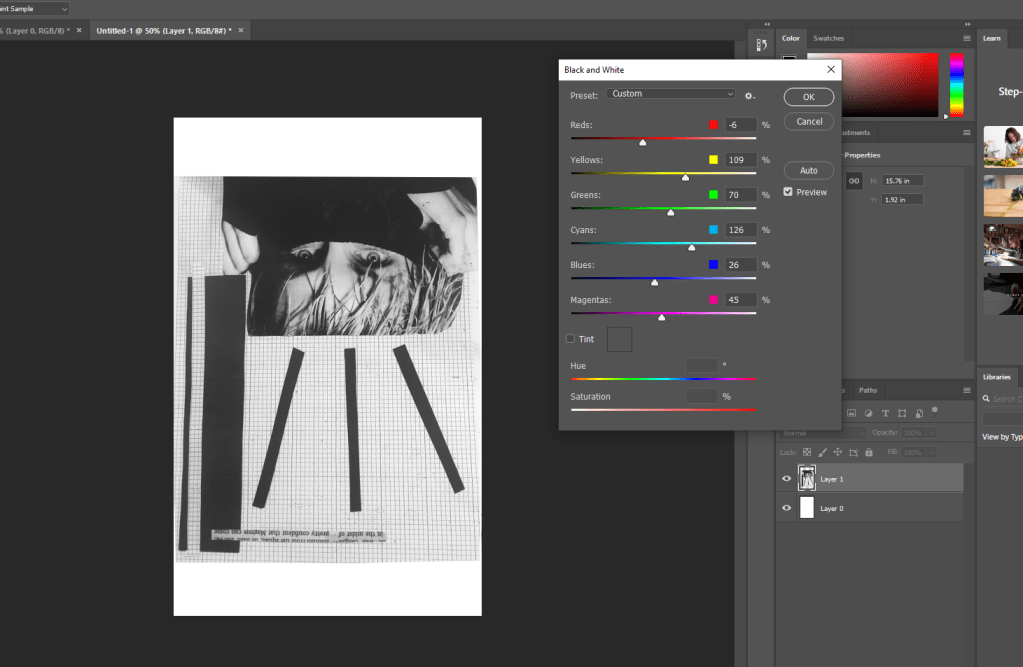Image resolution: width=1023 pixels, height=667 pixels.
Task: Open the Preset dropdown showing Custom
Action: click(x=671, y=94)
